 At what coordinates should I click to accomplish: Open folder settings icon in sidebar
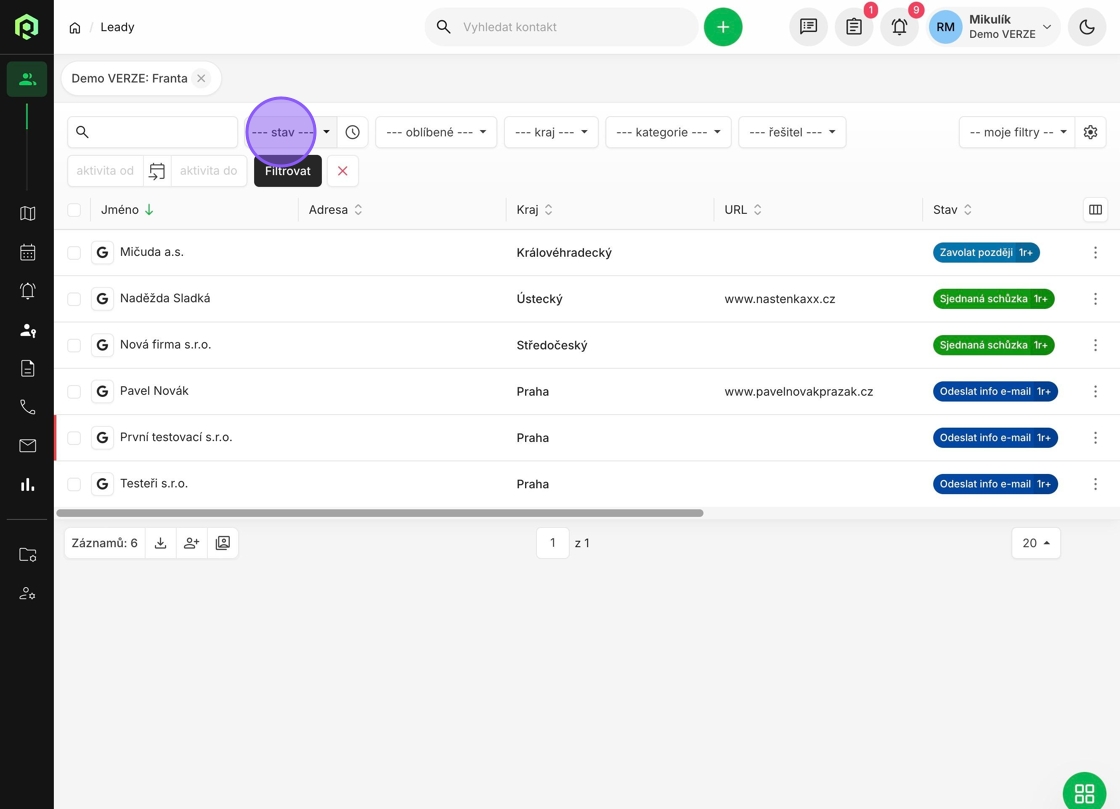tap(27, 555)
